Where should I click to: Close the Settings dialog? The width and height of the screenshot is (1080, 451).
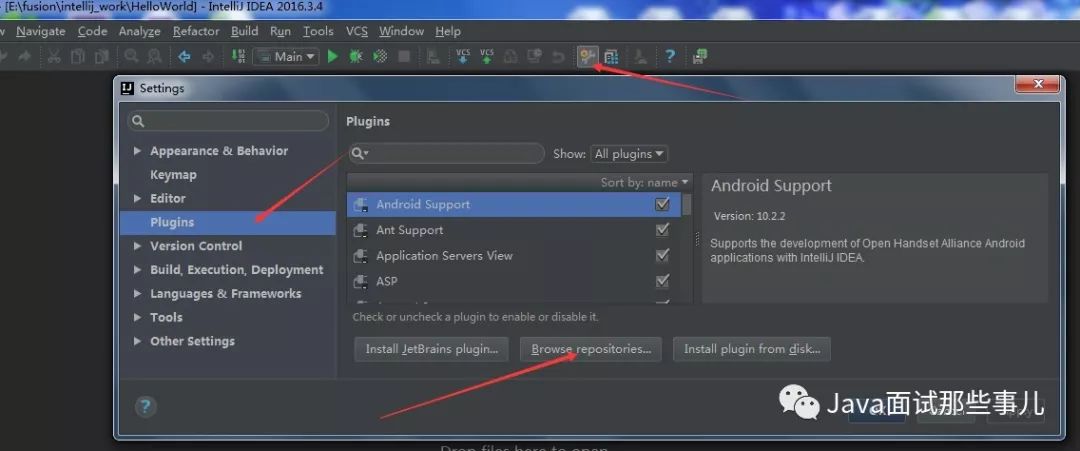[1038, 84]
